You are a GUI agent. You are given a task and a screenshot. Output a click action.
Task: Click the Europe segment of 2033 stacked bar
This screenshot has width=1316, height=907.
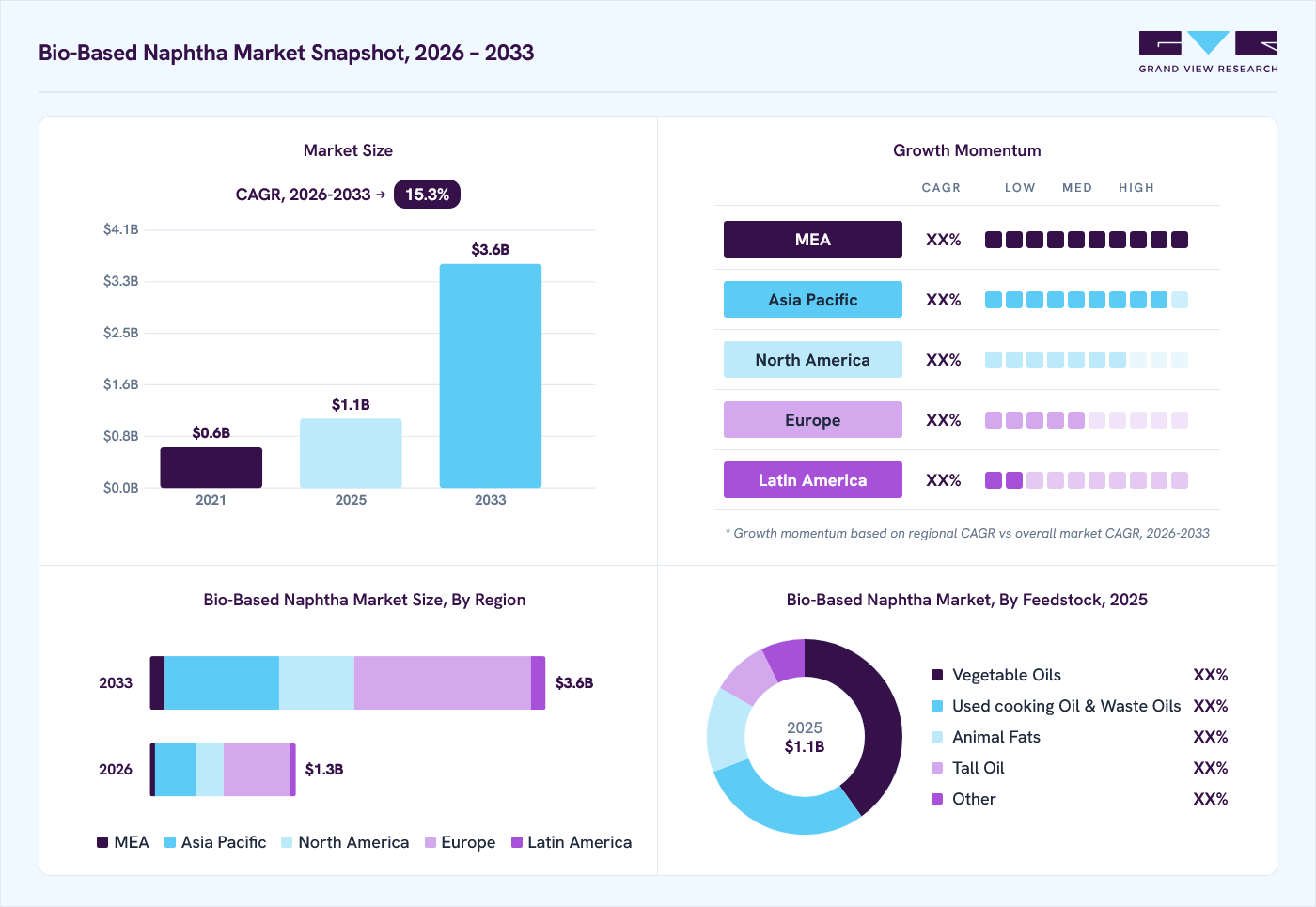(443, 682)
